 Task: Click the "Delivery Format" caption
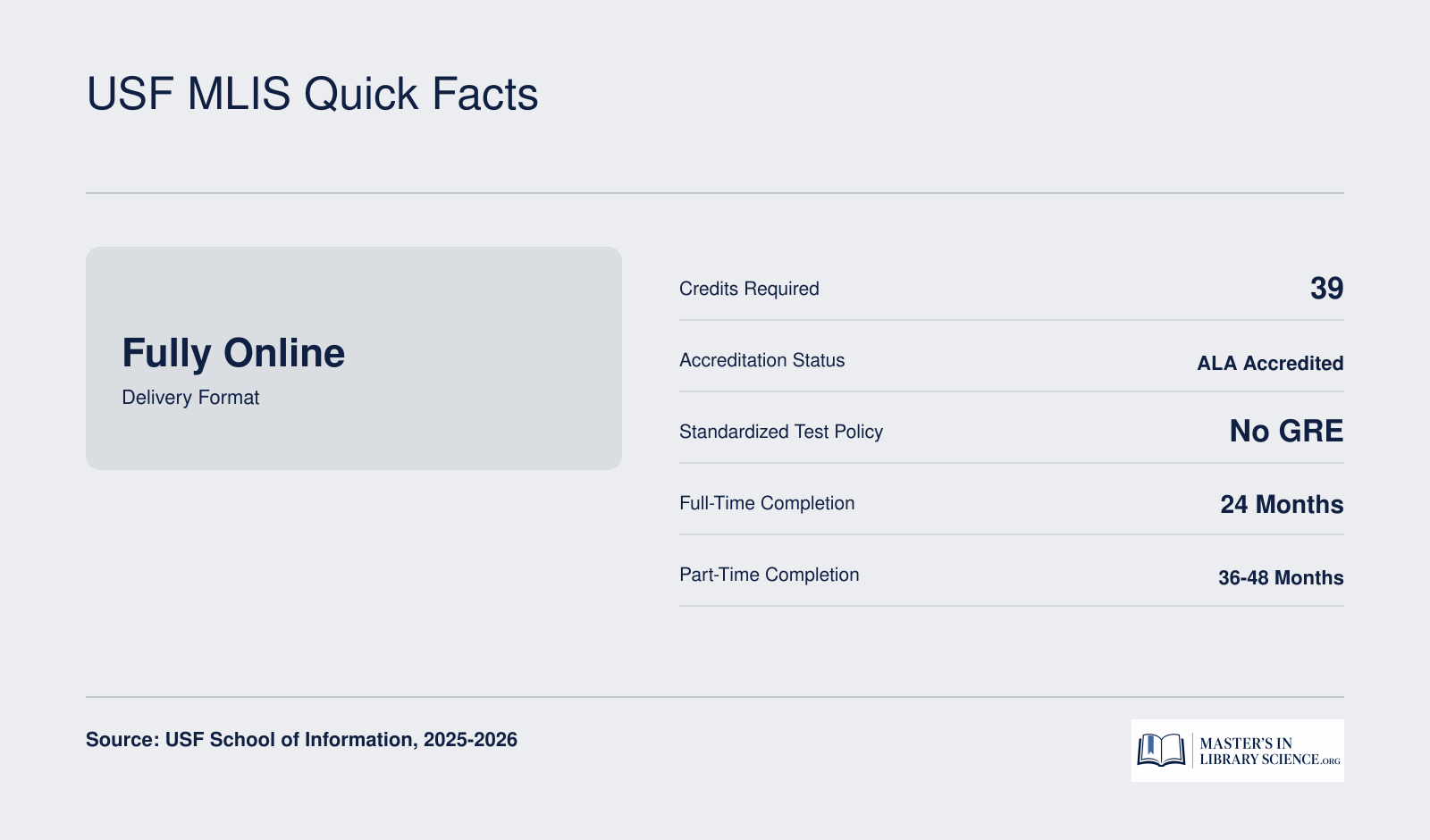(190, 398)
